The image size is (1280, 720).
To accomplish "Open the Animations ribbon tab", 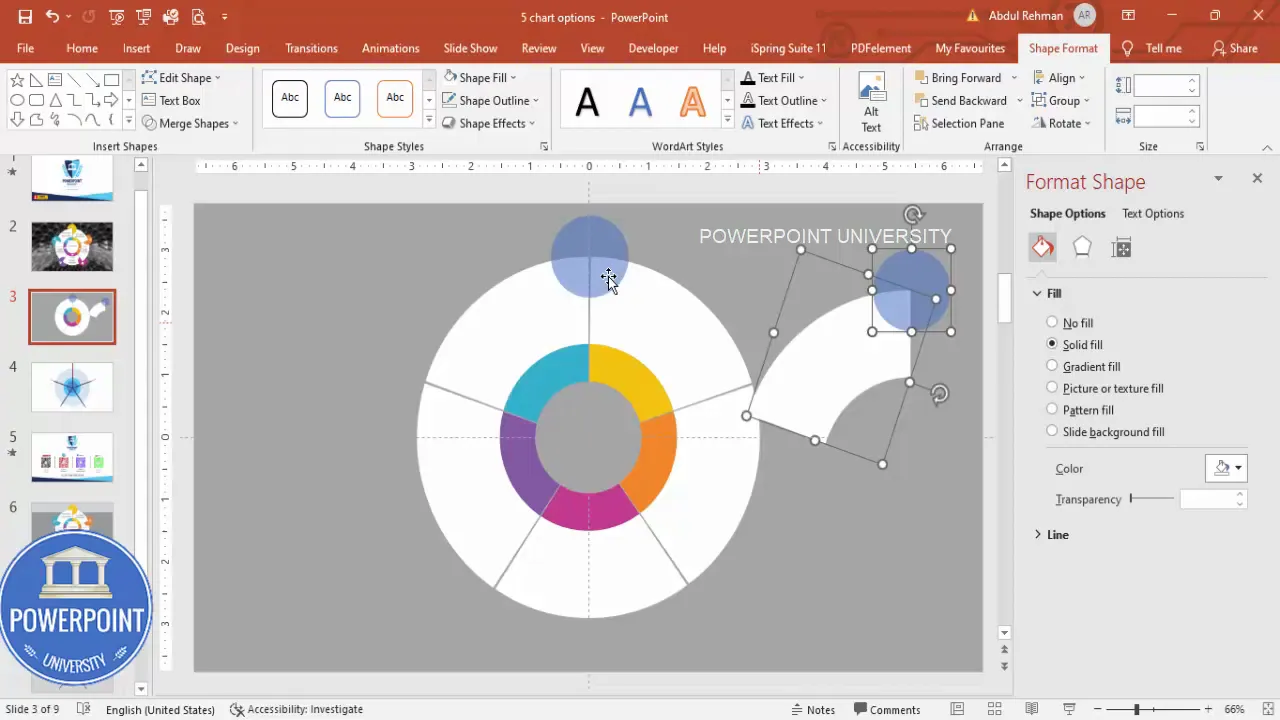I will point(390,48).
